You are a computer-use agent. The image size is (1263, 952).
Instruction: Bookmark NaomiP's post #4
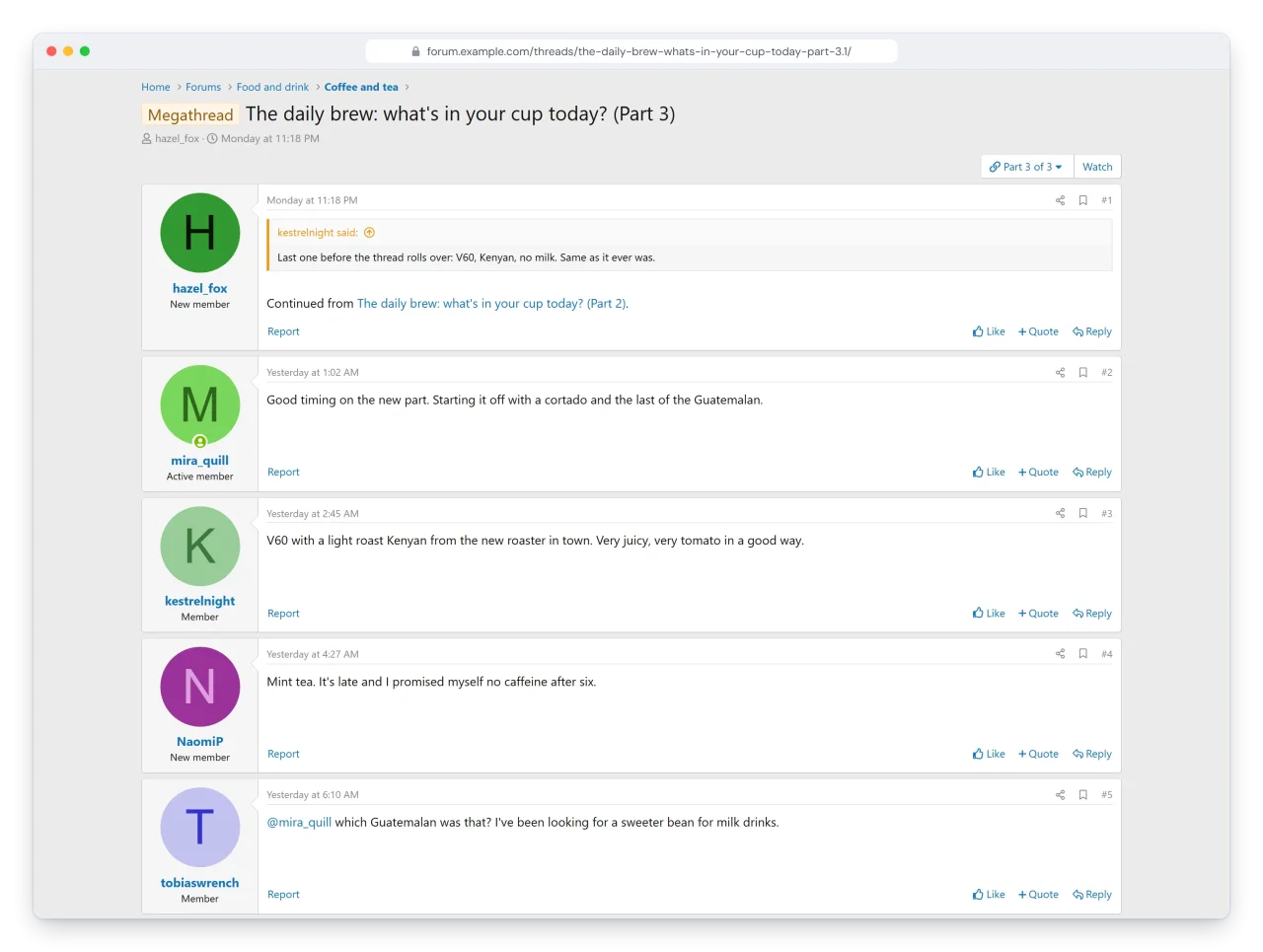pyautogui.click(x=1082, y=654)
